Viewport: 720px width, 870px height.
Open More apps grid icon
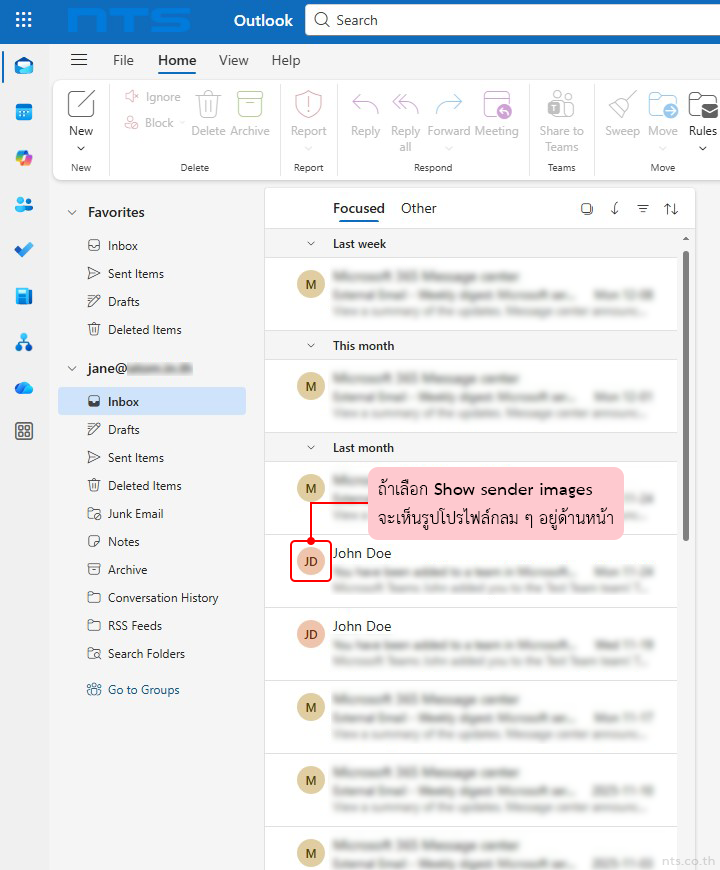24,431
